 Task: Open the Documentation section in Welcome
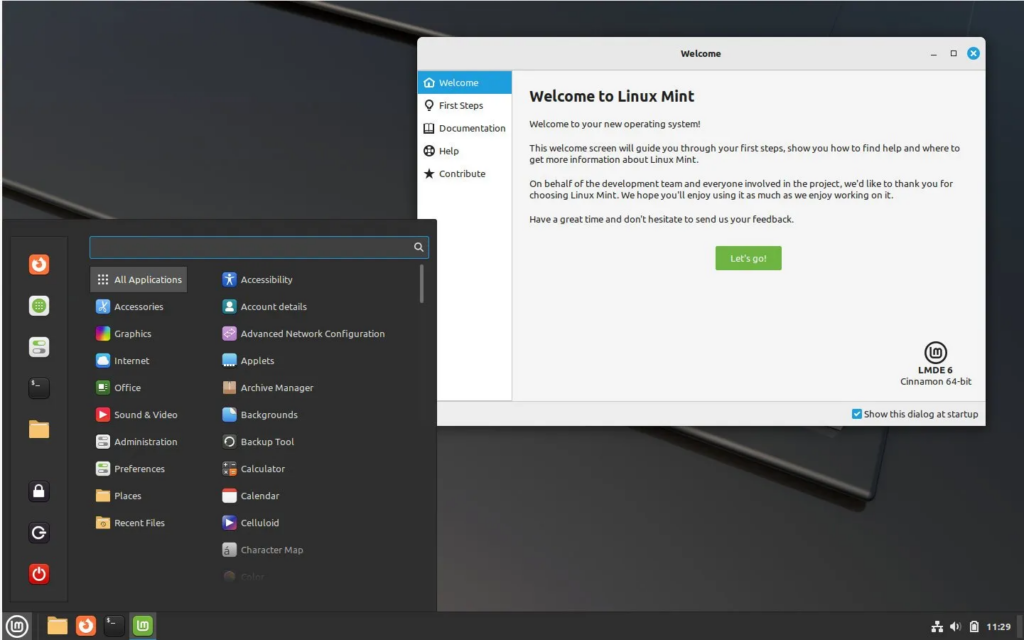tap(470, 128)
